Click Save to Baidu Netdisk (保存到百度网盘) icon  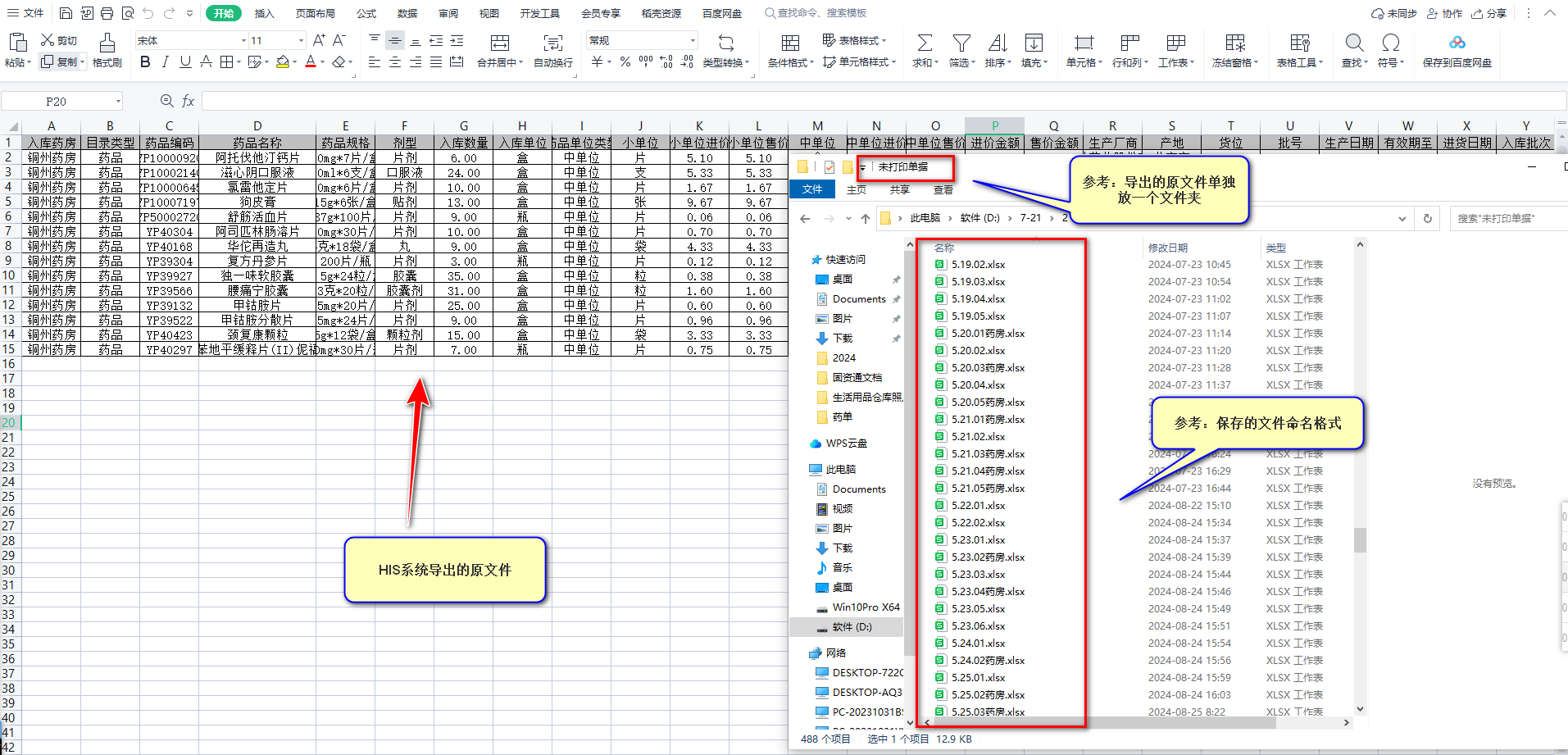[x=1457, y=43]
